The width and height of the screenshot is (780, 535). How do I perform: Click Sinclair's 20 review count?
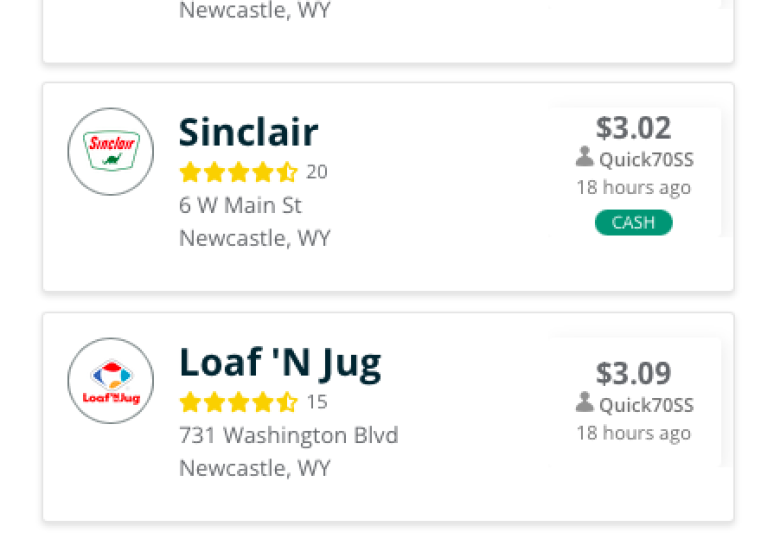pyautogui.click(x=317, y=172)
